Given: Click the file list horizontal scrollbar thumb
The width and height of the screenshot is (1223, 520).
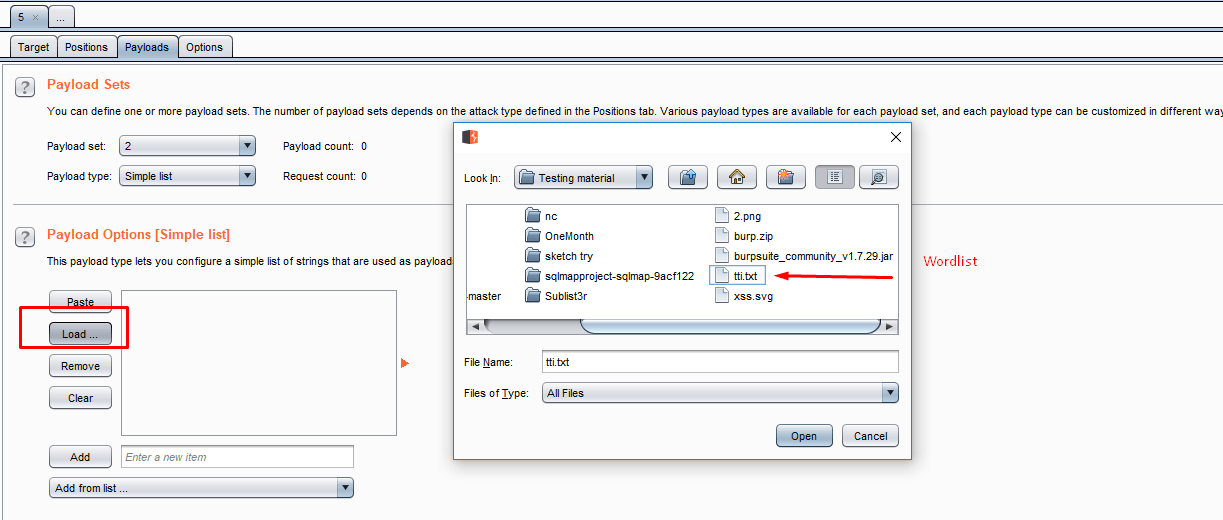Looking at the screenshot, I should tap(730, 326).
